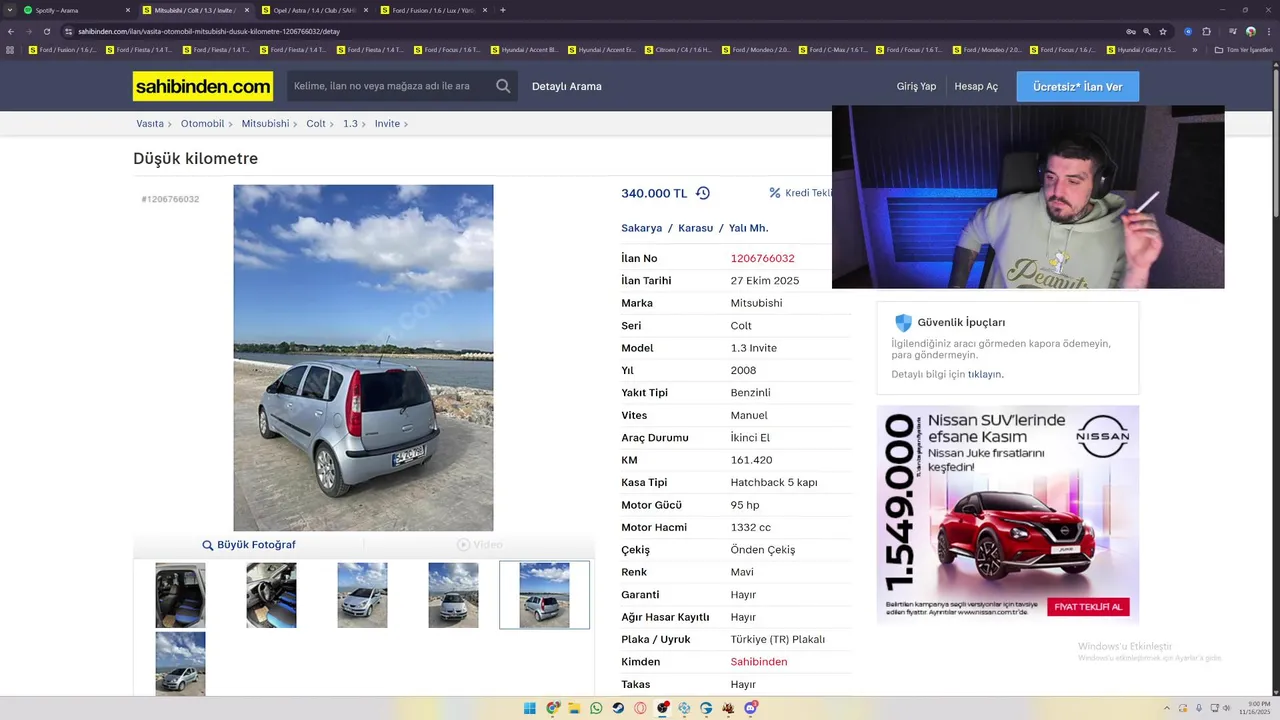Open Tüm Yer İşaretleri bookmarks folder
The image size is (1280, 720).
1244,50
